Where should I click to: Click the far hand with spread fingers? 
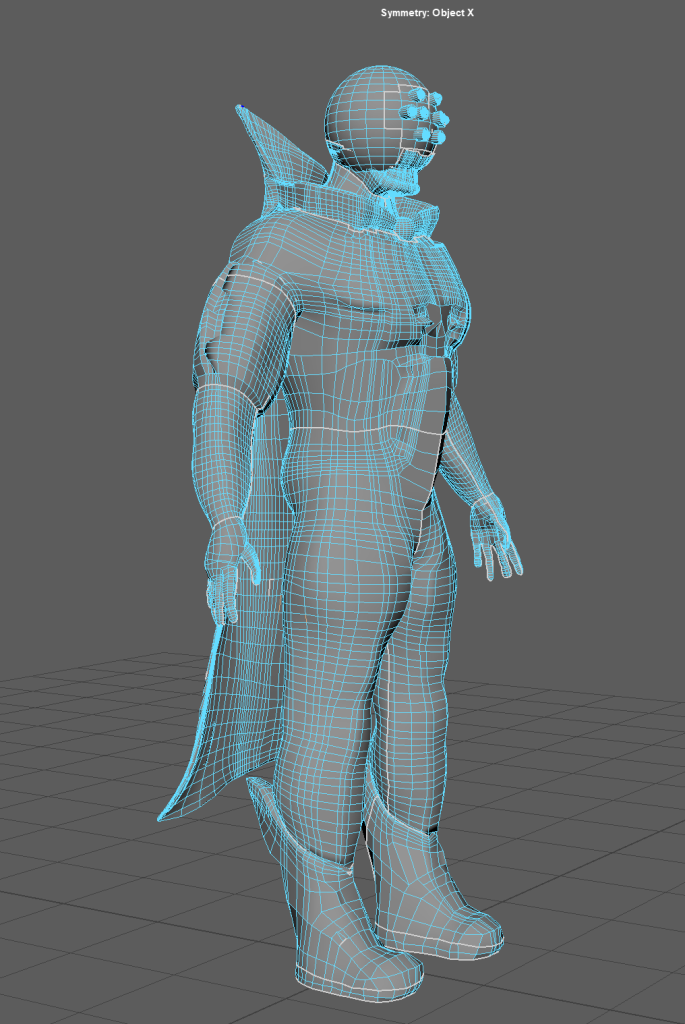(500, 545)
